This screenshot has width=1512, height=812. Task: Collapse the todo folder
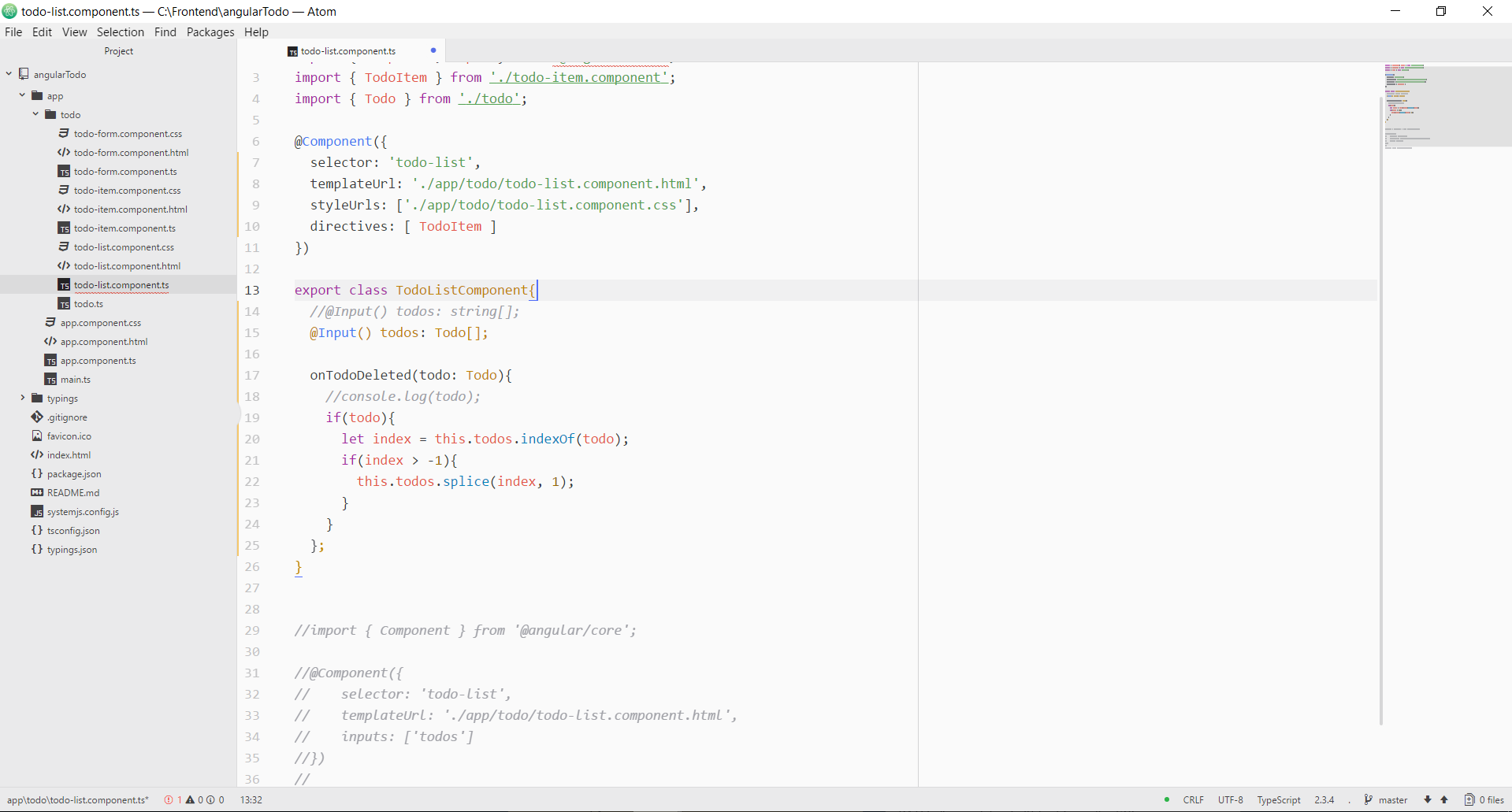point(35,114)
